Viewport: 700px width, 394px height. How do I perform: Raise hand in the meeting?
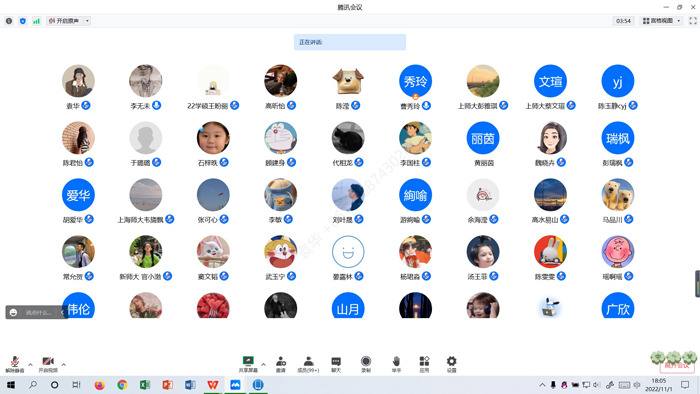(396, 364)
